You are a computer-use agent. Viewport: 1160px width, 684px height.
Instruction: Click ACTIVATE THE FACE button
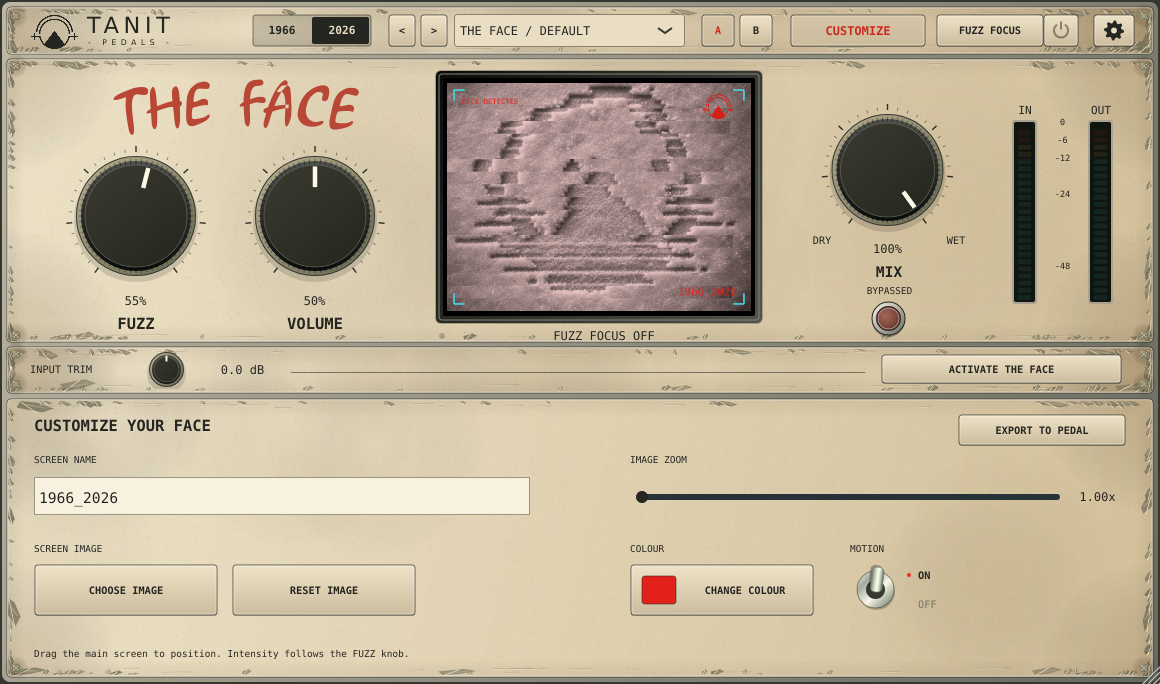pos(1001,369)
